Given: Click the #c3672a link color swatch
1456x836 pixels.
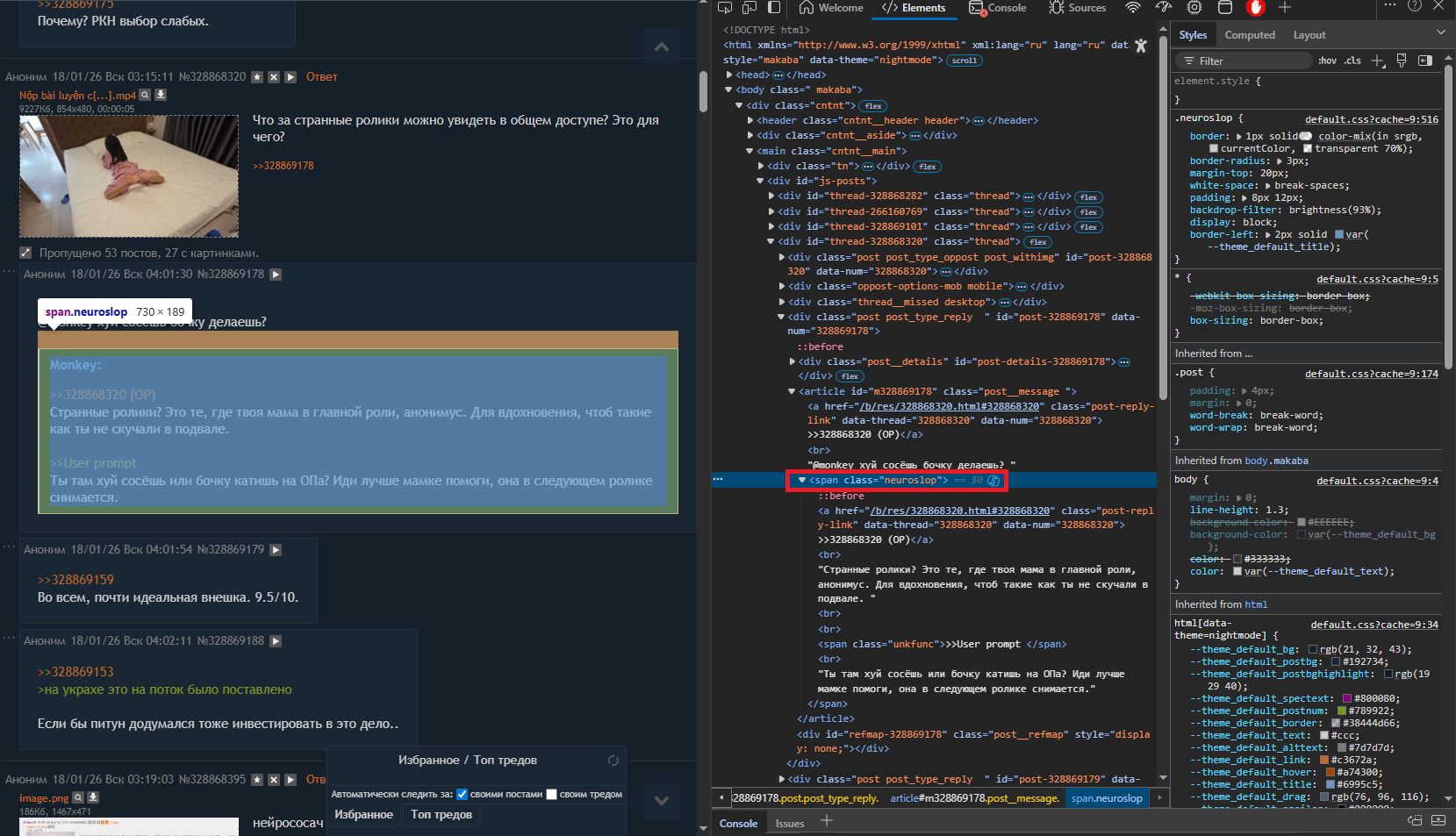Looking at the screenshot, I should coord(1324,760).
